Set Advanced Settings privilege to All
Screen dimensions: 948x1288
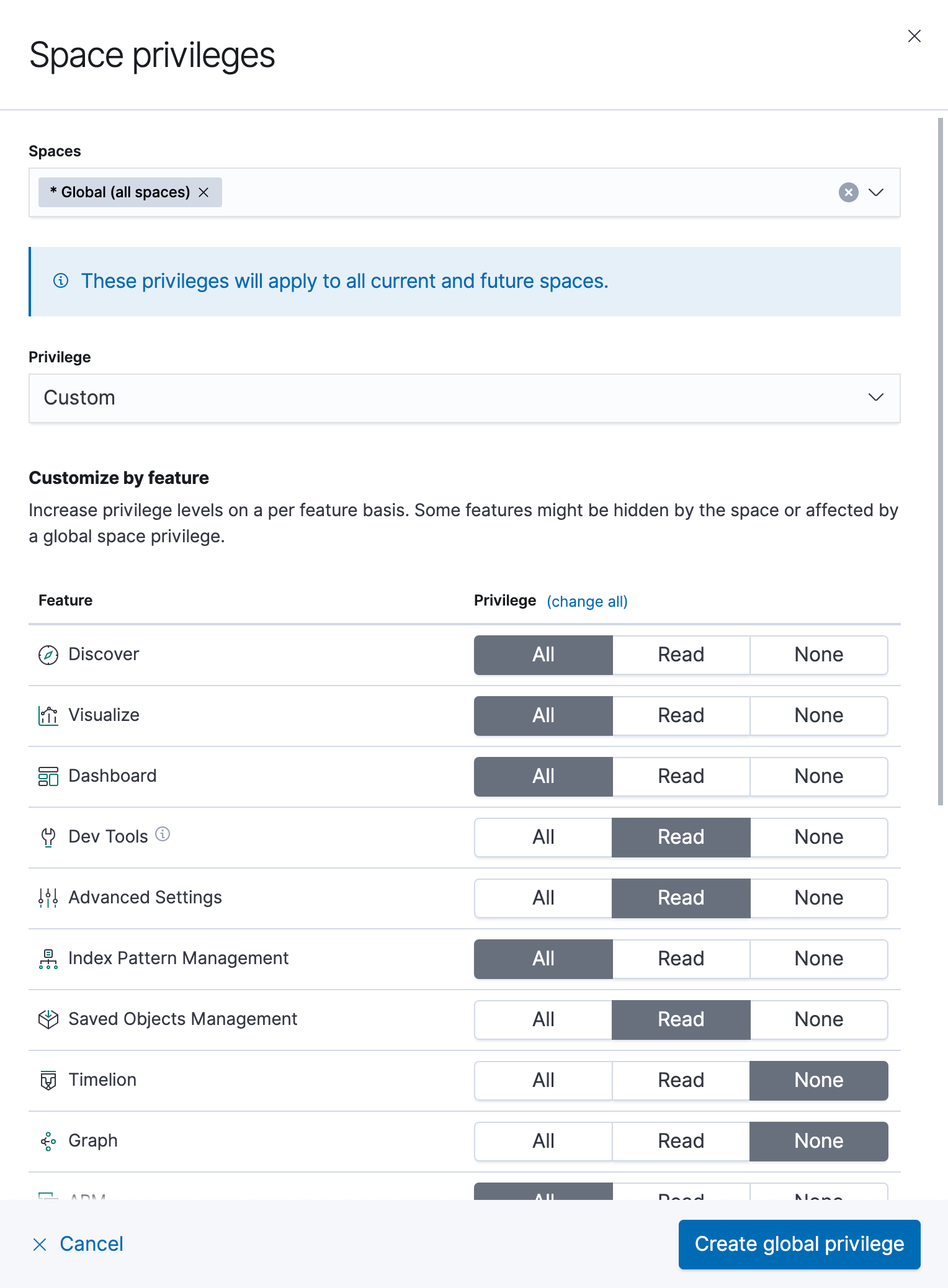(543, 898)
